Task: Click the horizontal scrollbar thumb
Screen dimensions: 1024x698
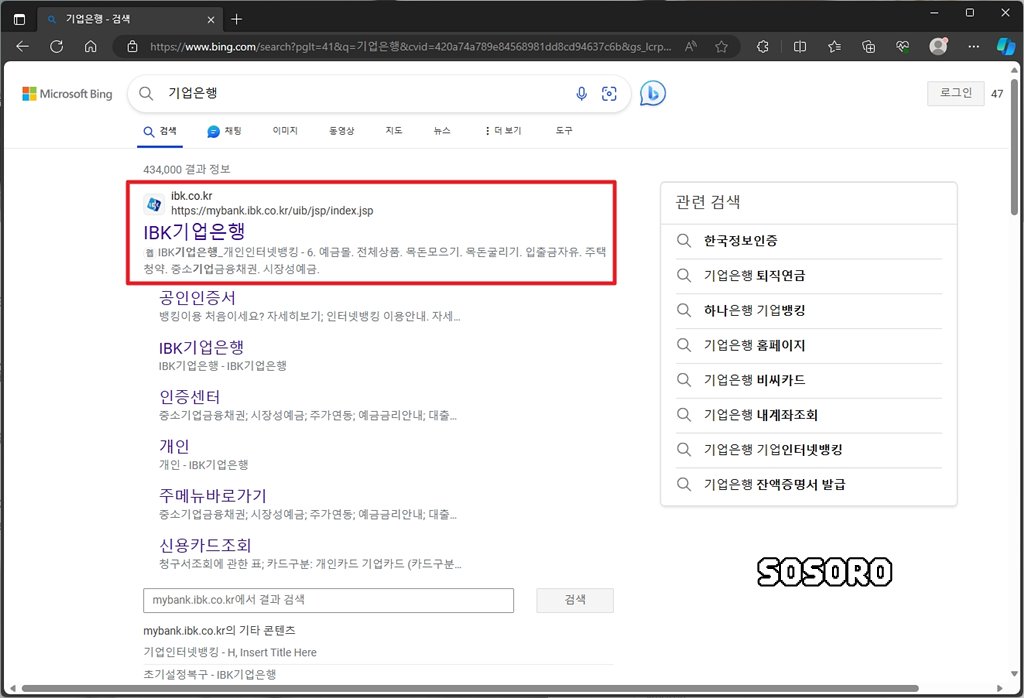Action: pos(470,688)
